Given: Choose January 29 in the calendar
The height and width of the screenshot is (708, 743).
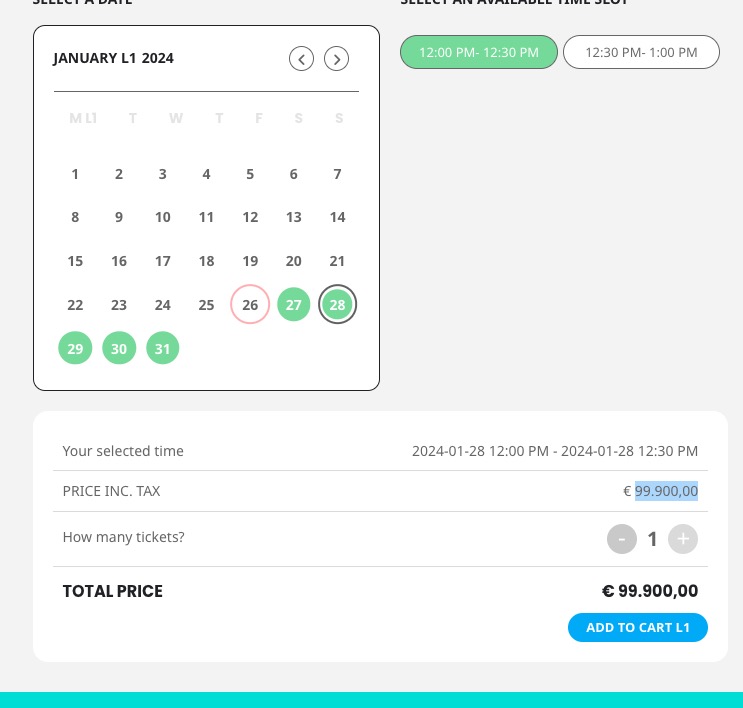Looking at the screenshot, I should 75,348.
